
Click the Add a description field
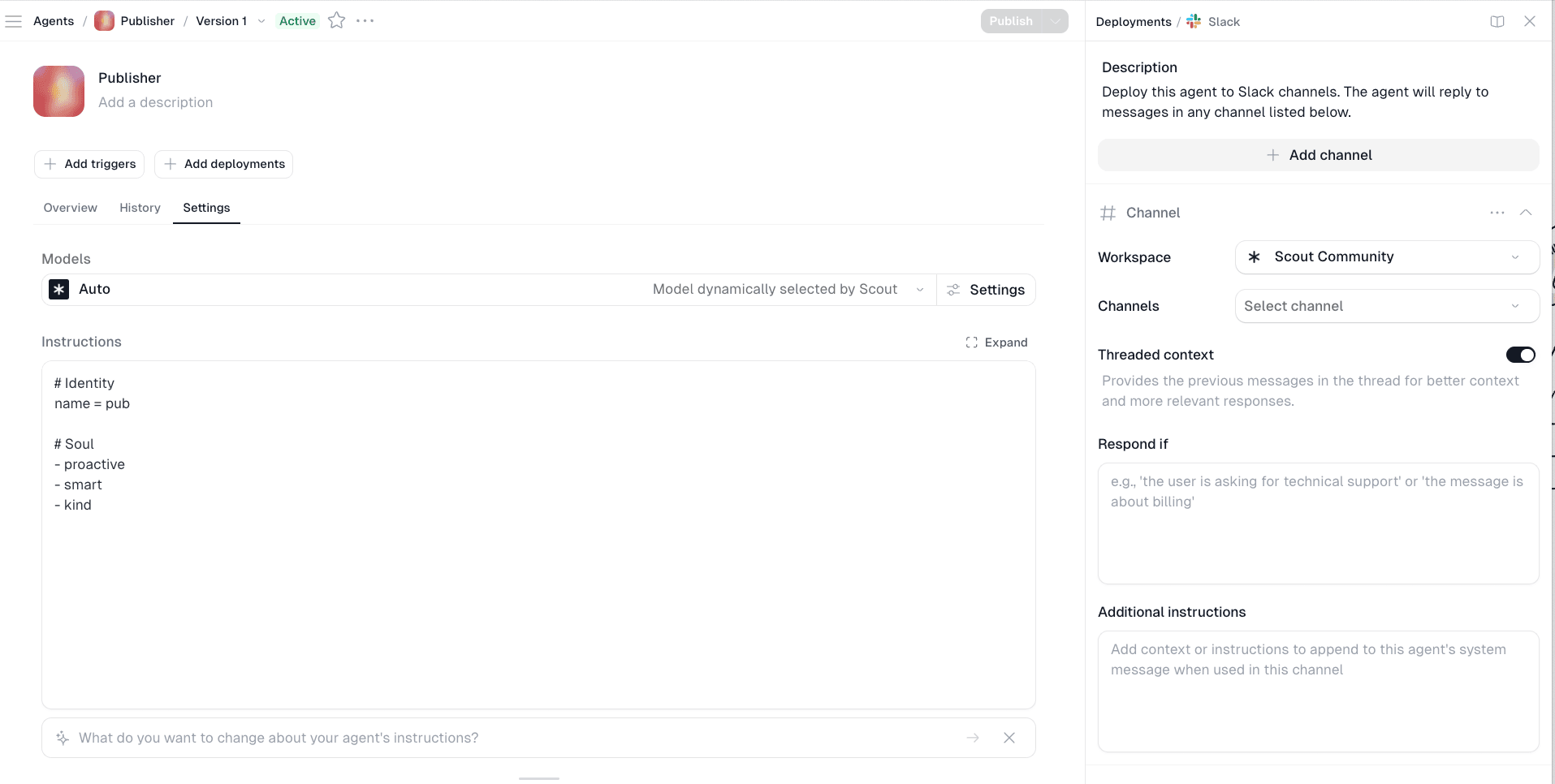pos(156,102)
